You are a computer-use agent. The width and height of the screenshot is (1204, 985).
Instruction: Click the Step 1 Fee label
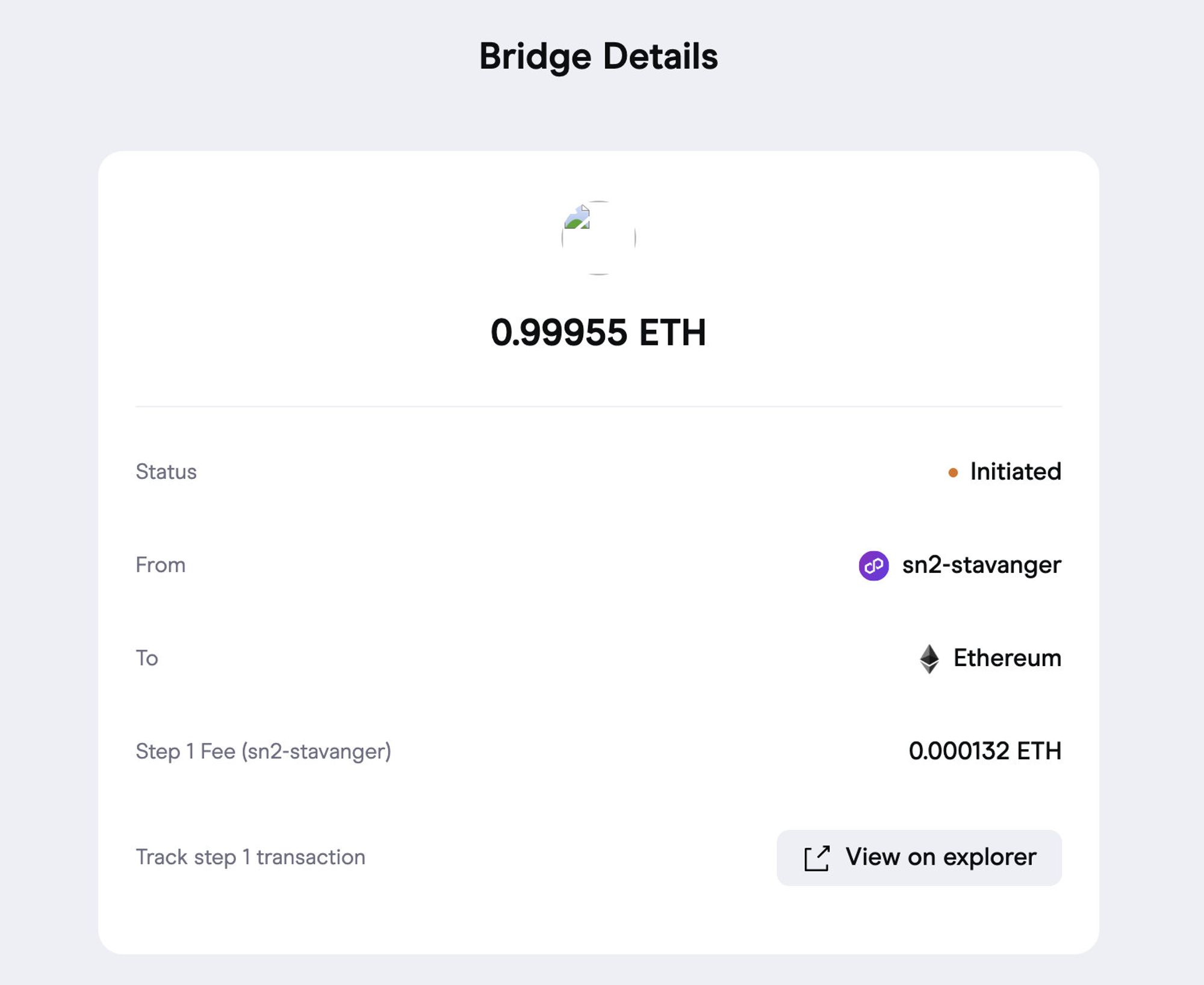pyautogui.click(x=263, y=752)
